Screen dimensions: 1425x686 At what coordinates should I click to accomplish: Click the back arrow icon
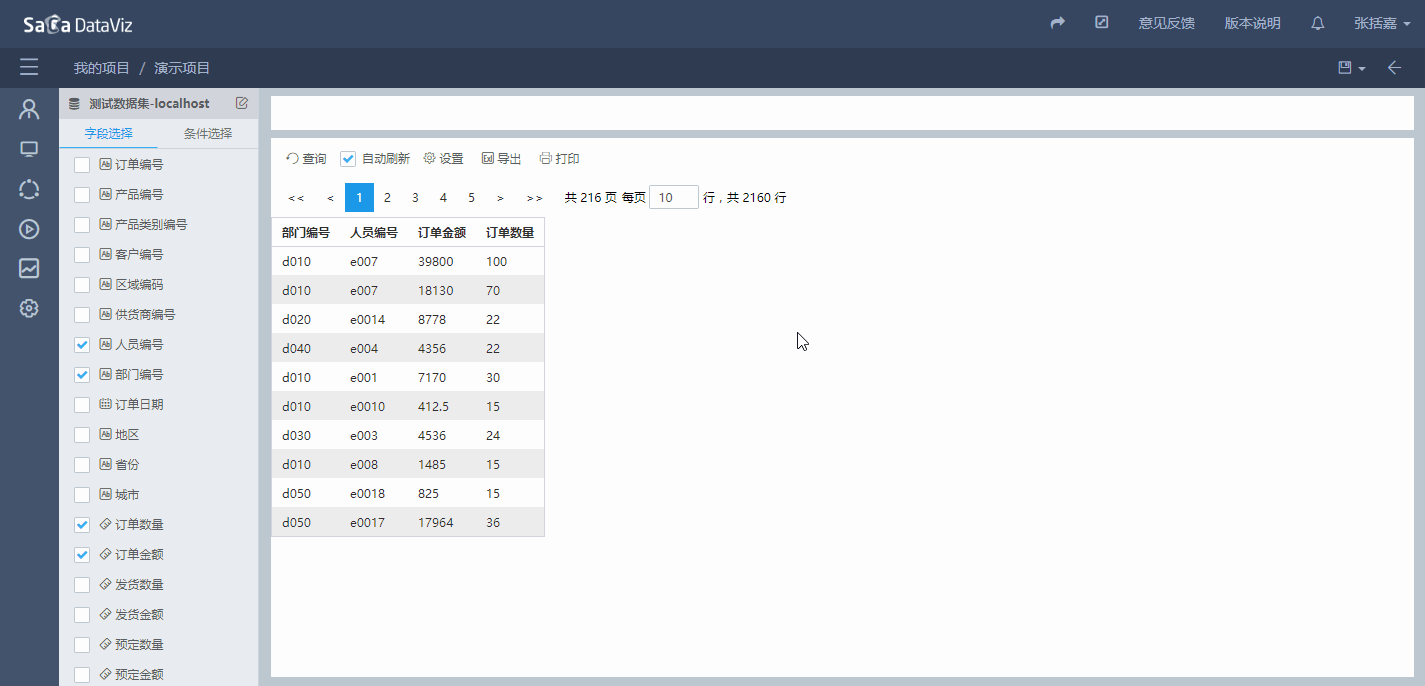point(1395,67)
